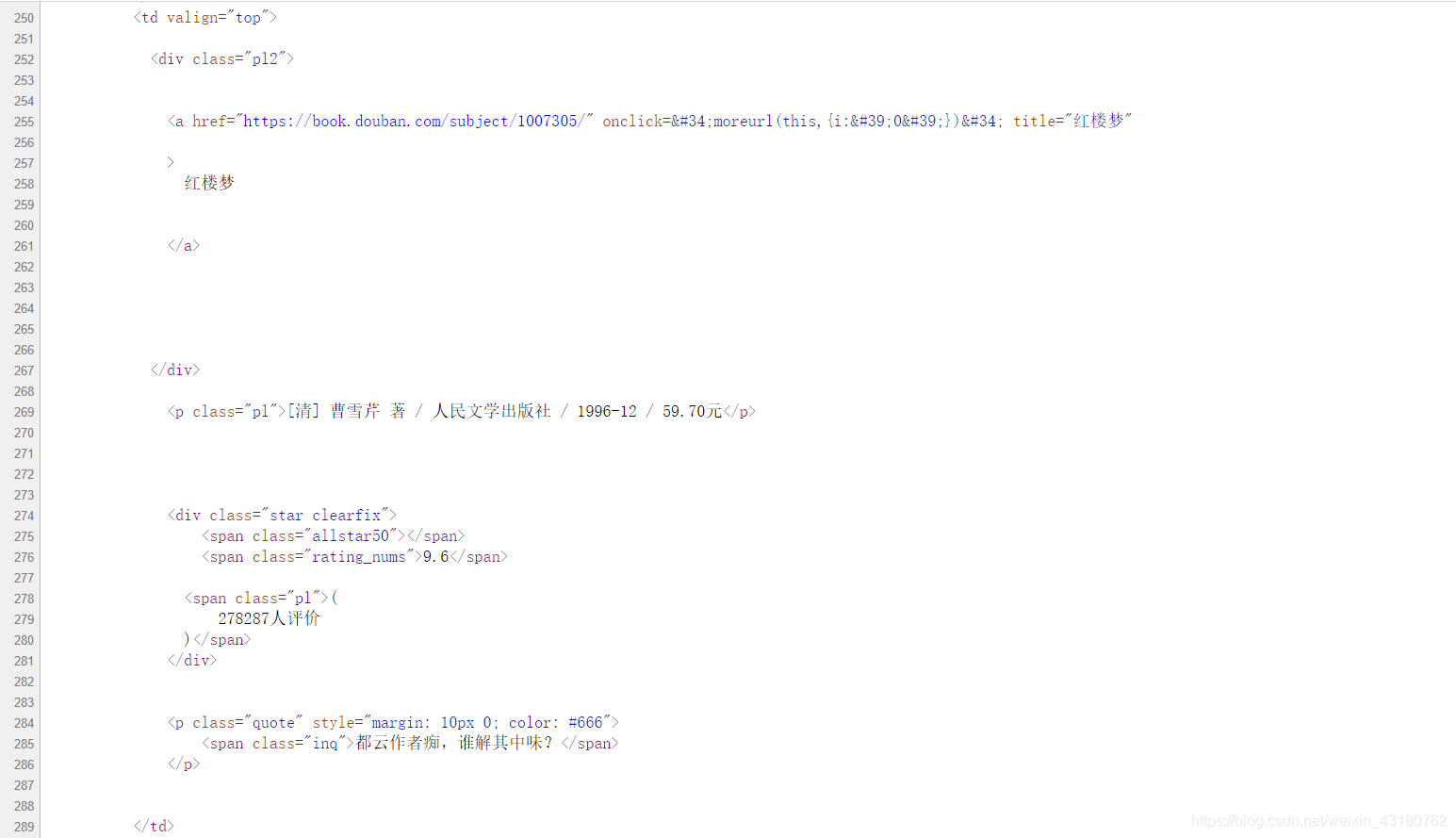Select the text 278287人评价
This screenshot has height=838, width=1456.
(x=269, y=618)
